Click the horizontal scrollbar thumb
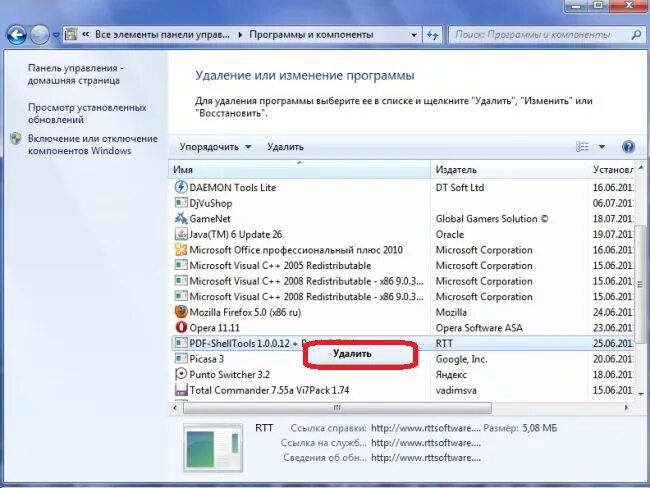The image size is (650, 488). point(337,408)
